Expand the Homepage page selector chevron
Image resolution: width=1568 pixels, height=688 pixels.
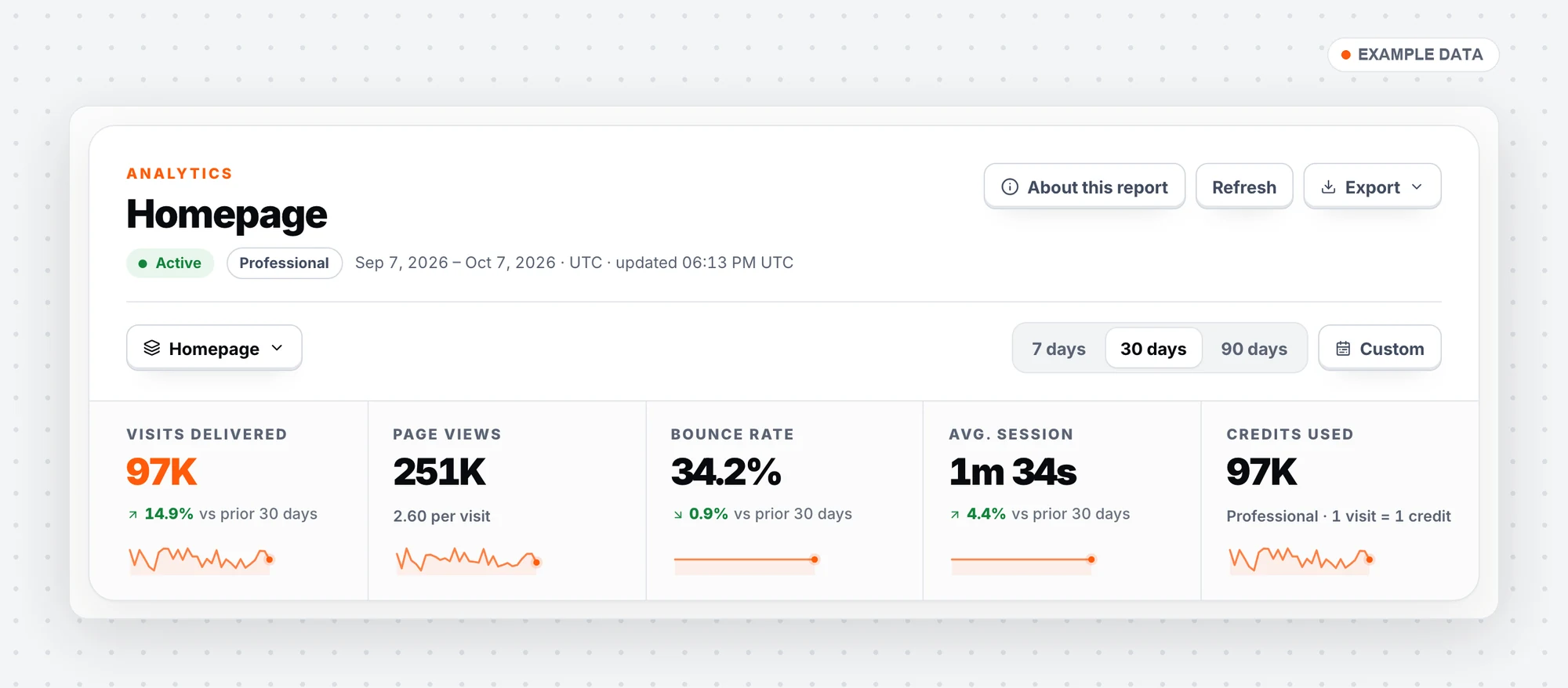tap(277, 348)
